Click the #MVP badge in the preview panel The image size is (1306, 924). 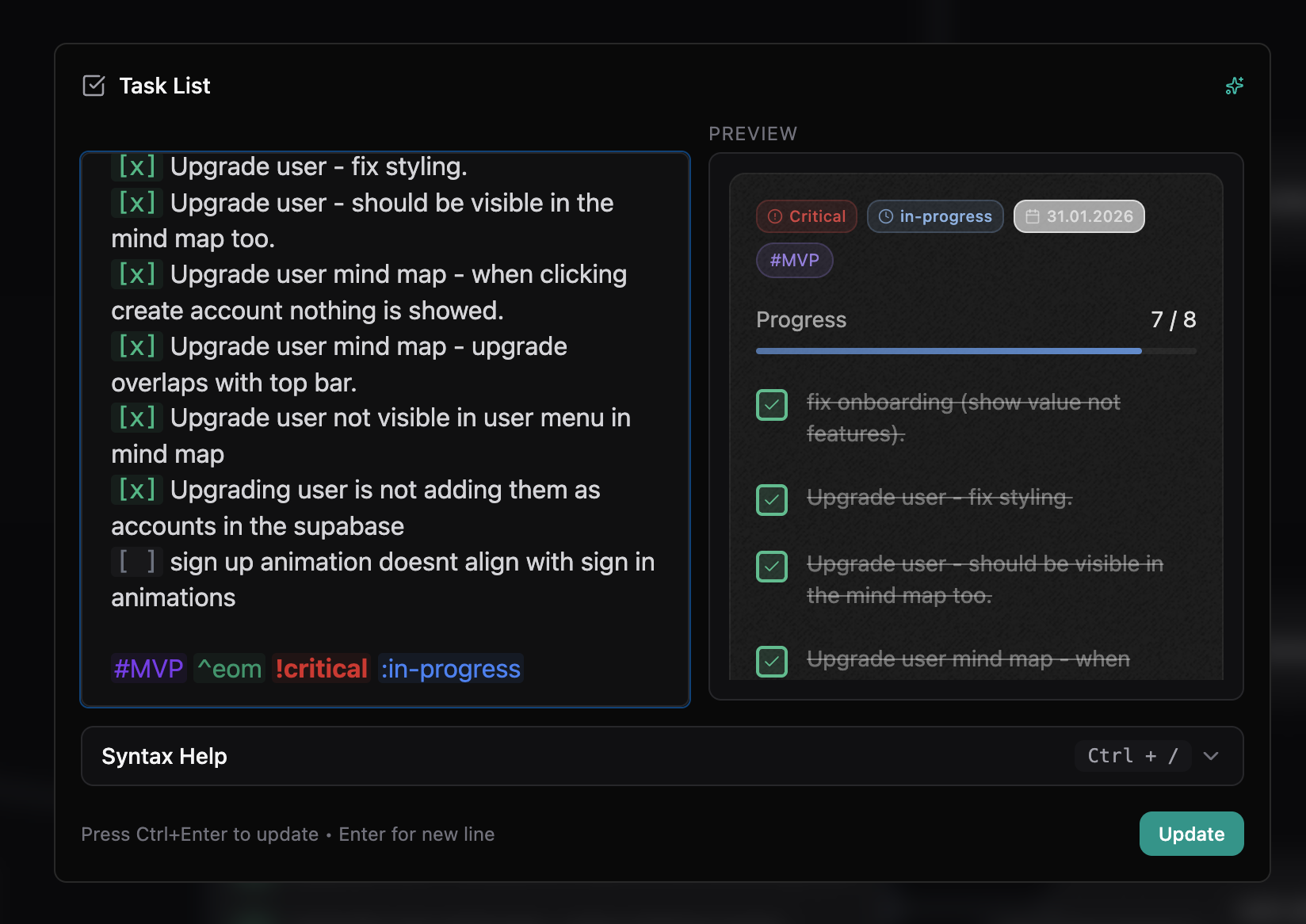pos(794,260)
